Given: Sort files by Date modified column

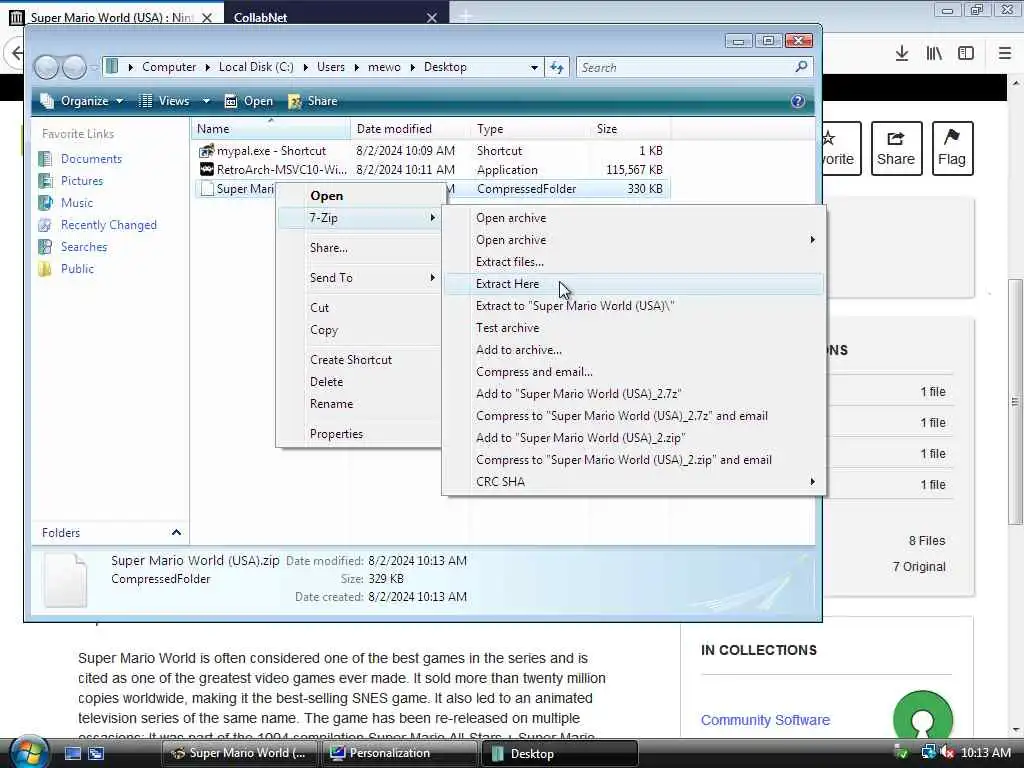Looking at the screenshot, I should click(410, 129).
